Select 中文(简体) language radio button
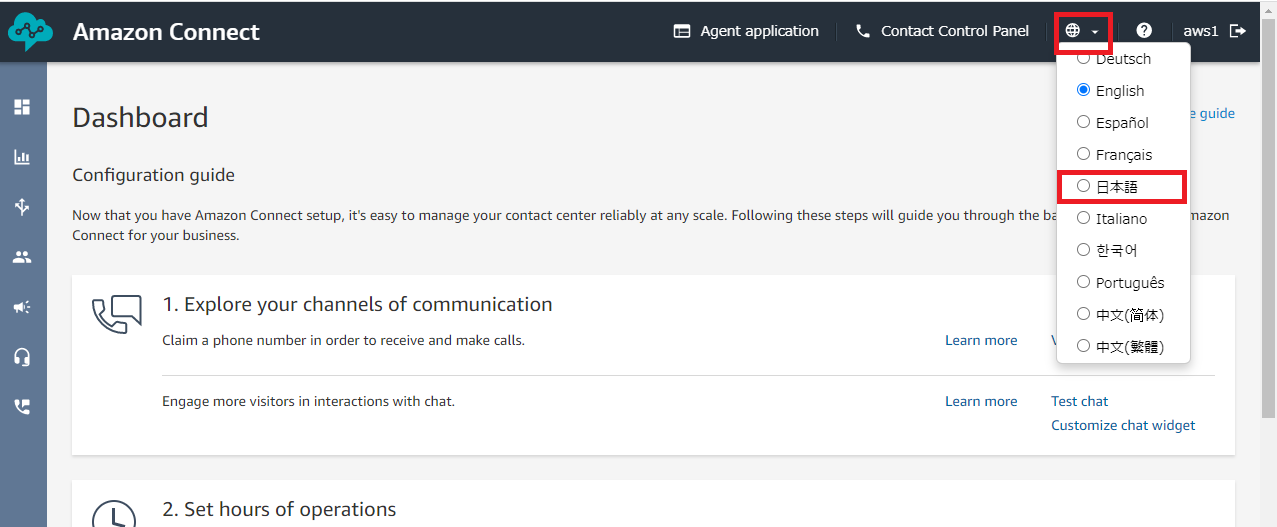This screenshot has height=527, width=1277. [1083, 314]
